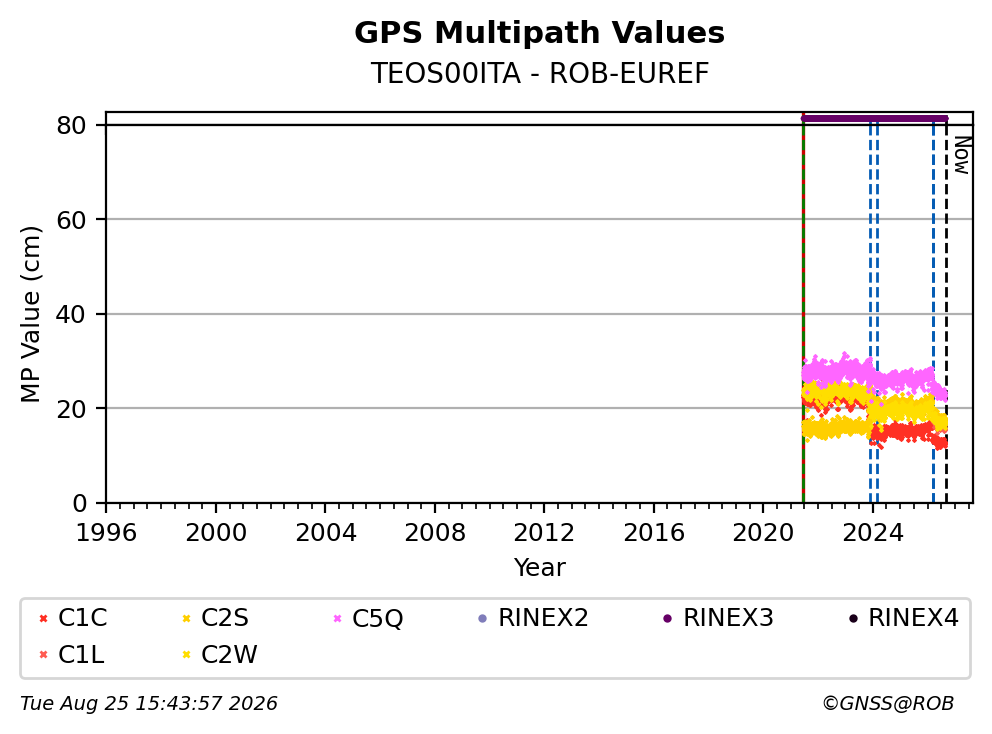This screenshot has height=734, width=992.
Task: Click the timestamp Tue Aug 25 15:43:57 2026
Action: pyautogui.click(x=149, y=704)
